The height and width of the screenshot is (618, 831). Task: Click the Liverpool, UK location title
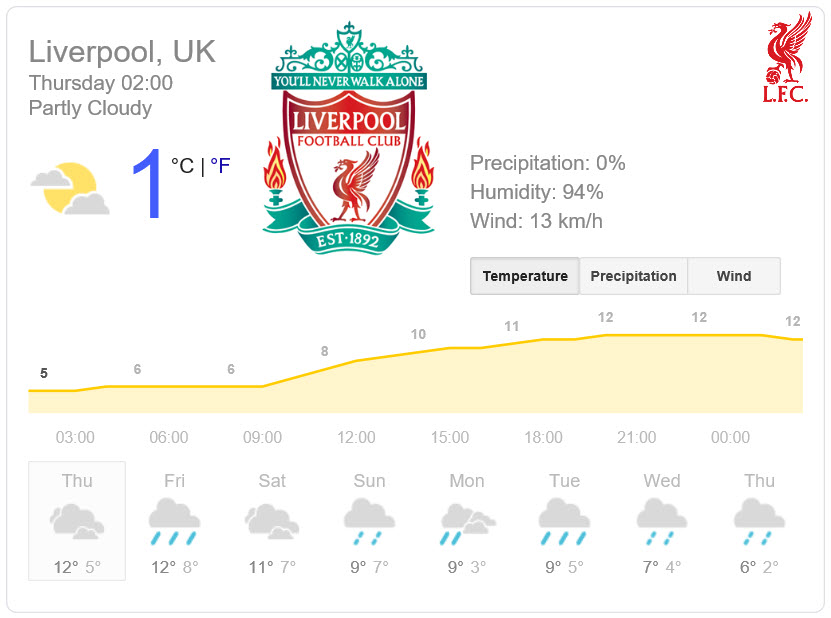tap(122, 52)
